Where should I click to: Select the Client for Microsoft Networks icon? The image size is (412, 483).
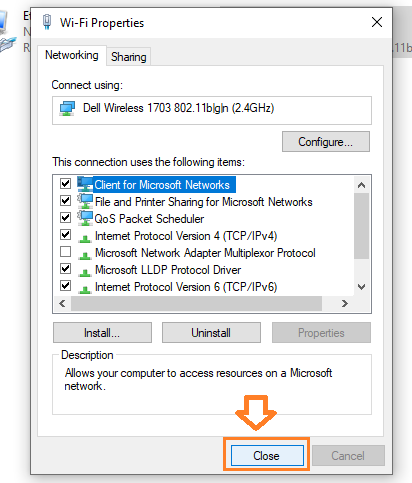(85, 184)
